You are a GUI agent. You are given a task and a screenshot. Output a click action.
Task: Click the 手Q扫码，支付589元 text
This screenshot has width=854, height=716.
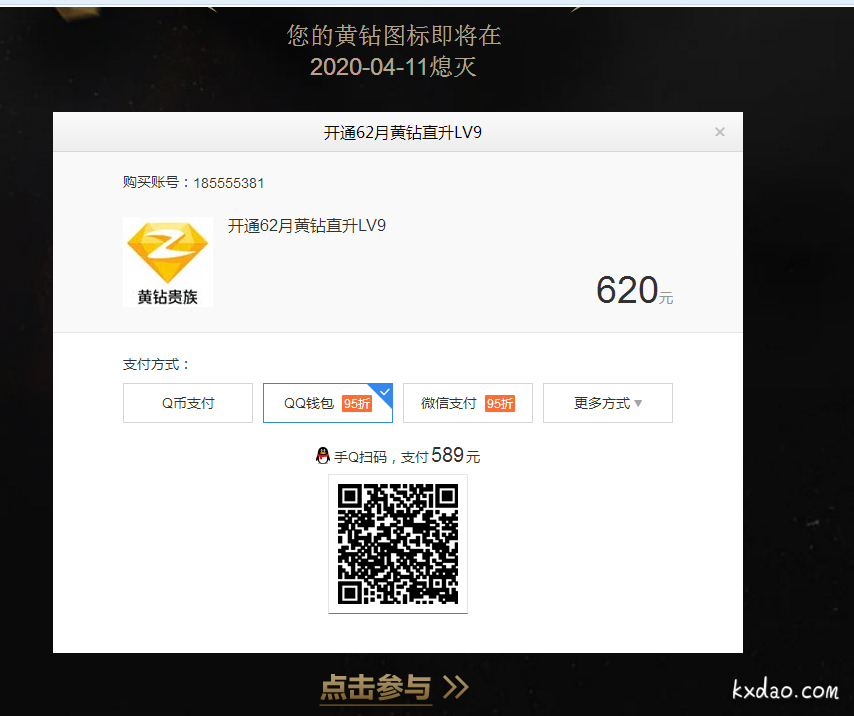click(x=407, y=456)
